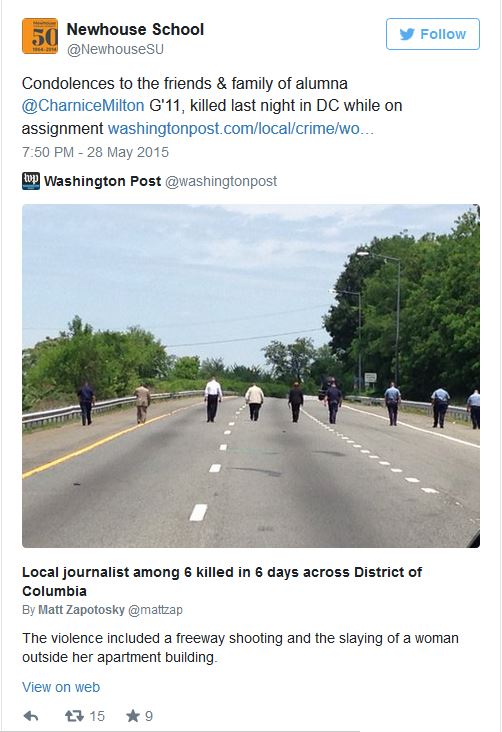Viewport: 502px width, 732px height.
Task: Open the @CharniceMilton mention link
Action: [x=83, y=106]
